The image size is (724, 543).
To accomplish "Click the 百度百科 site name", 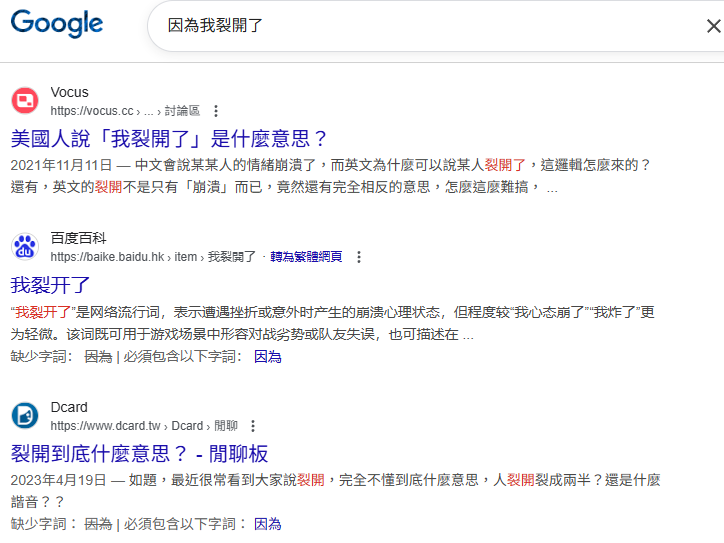I will 78,238.
